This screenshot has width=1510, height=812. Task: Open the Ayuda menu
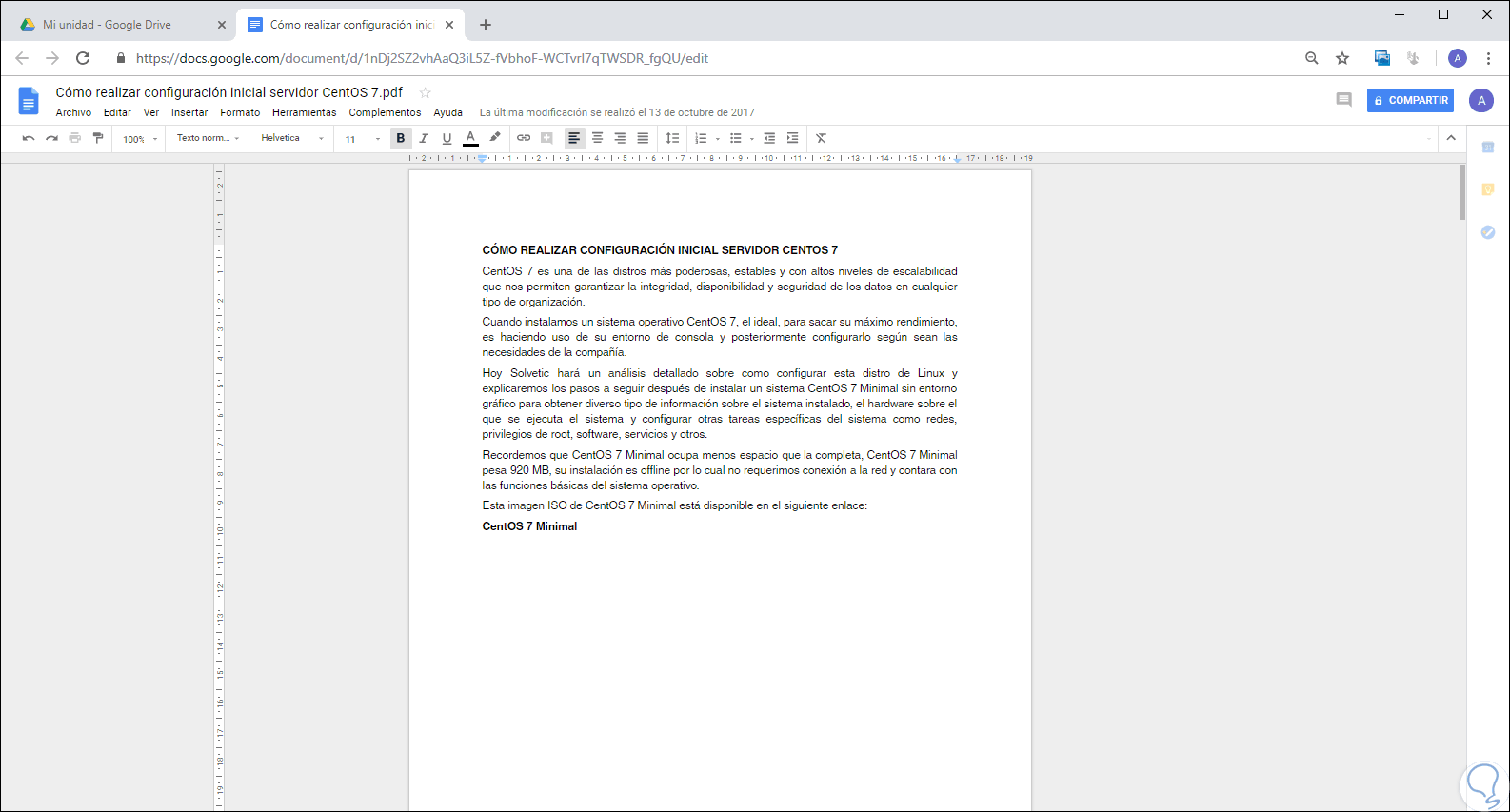448,112
